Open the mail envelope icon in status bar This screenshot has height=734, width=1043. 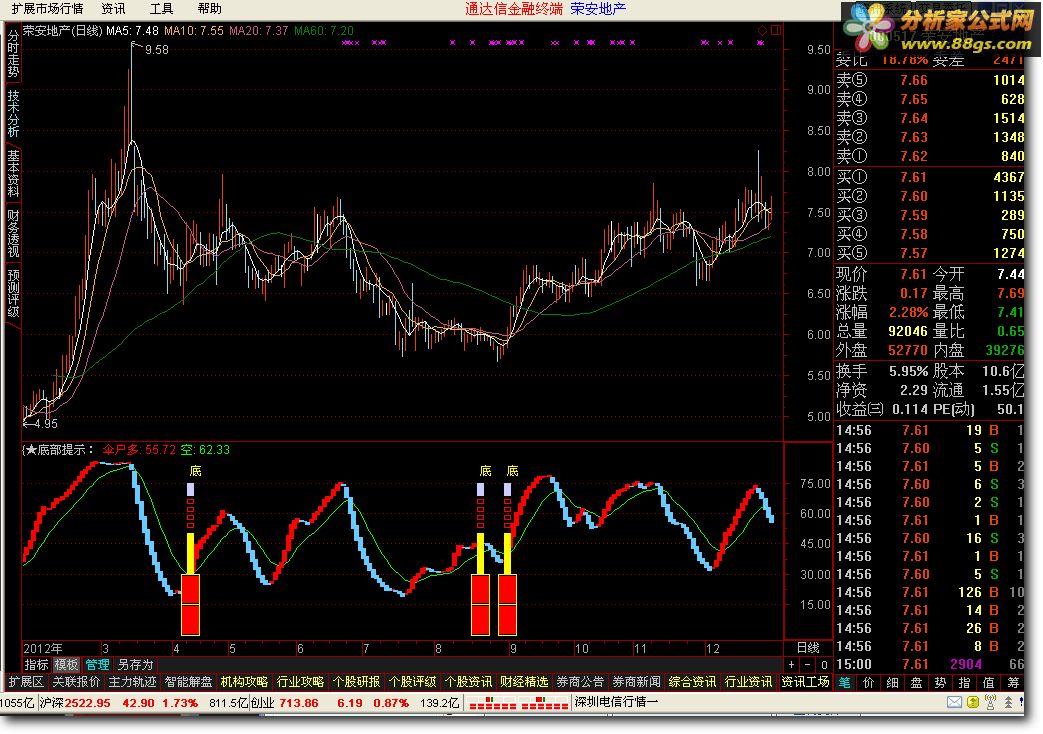tap(954, 702)
